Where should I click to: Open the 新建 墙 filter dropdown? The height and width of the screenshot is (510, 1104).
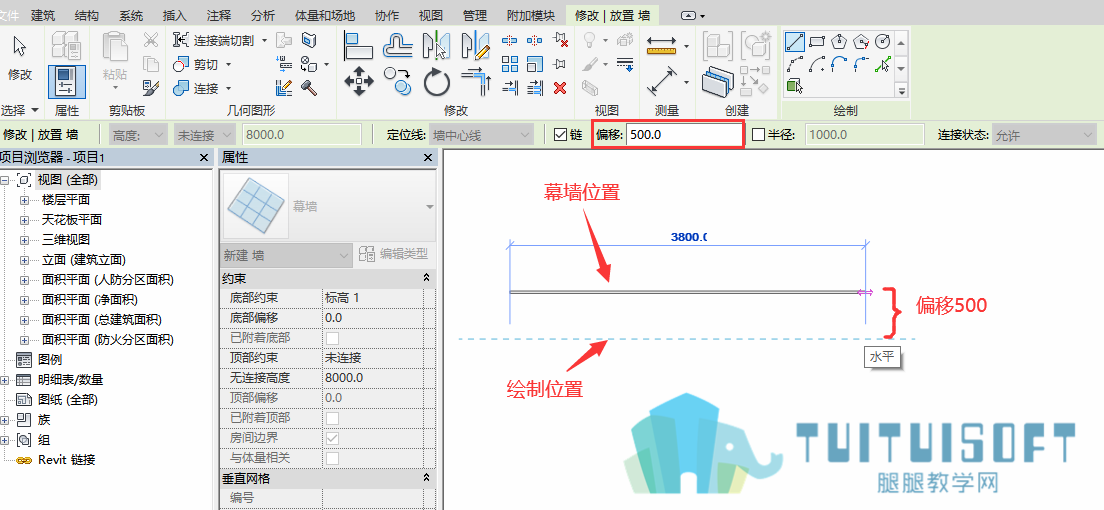(x=286, y=255)
